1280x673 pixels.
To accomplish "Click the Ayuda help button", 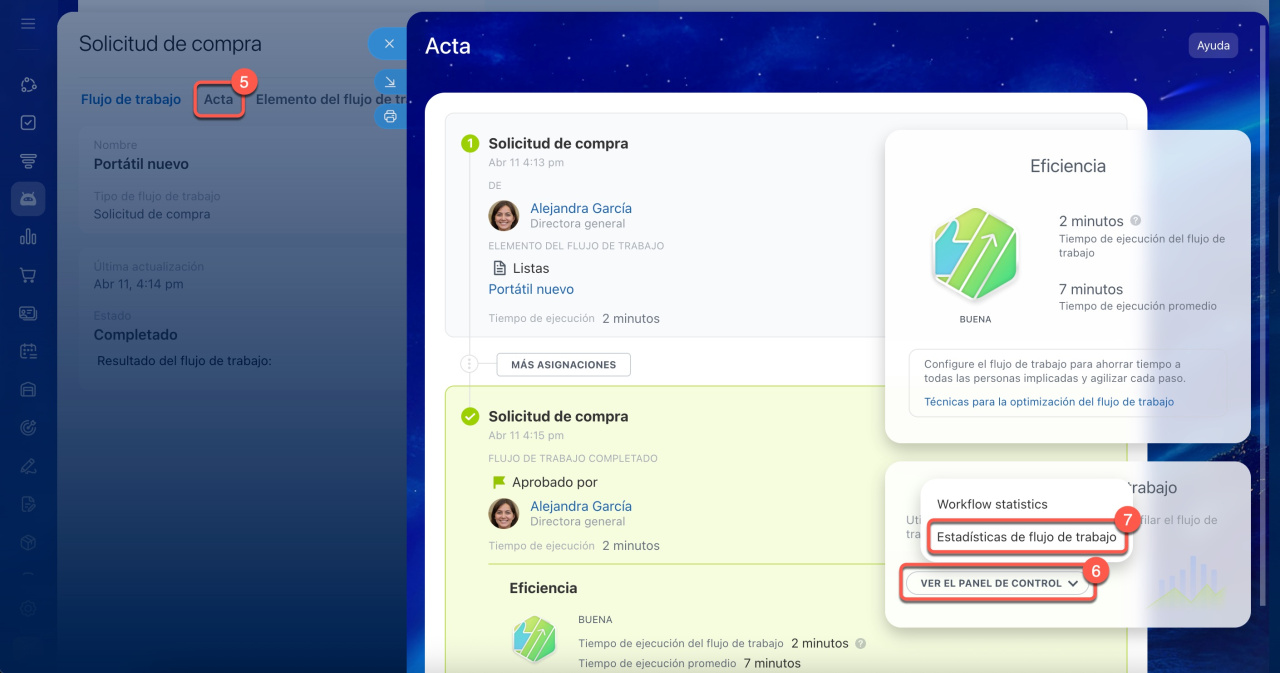I will coord(1213,45).
